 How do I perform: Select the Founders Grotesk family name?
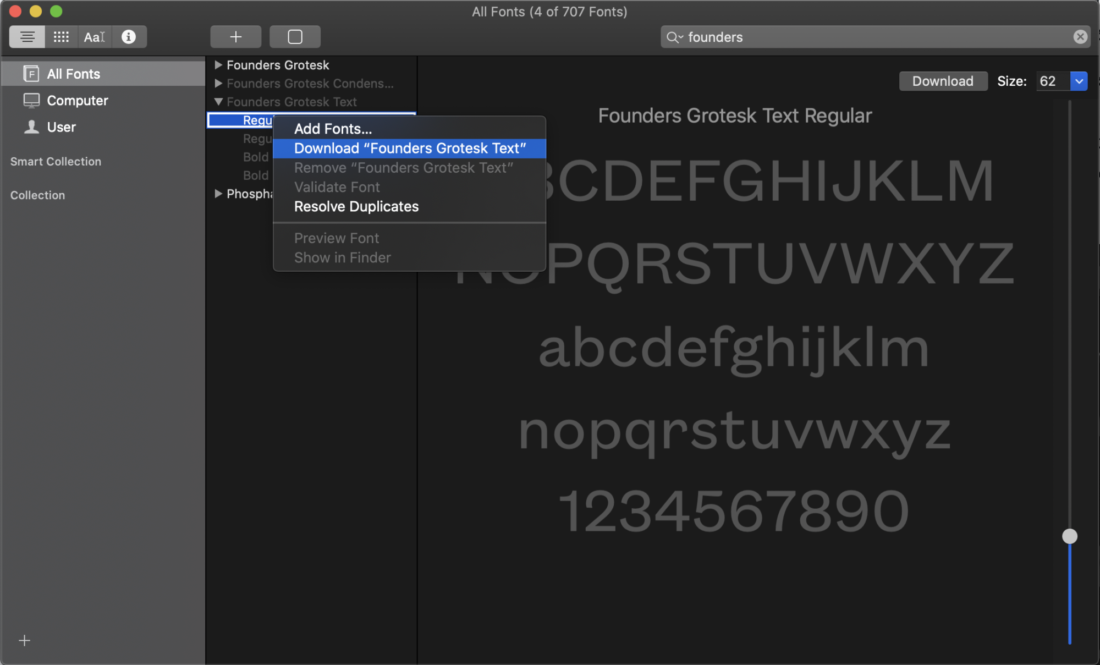coord(278,65)
